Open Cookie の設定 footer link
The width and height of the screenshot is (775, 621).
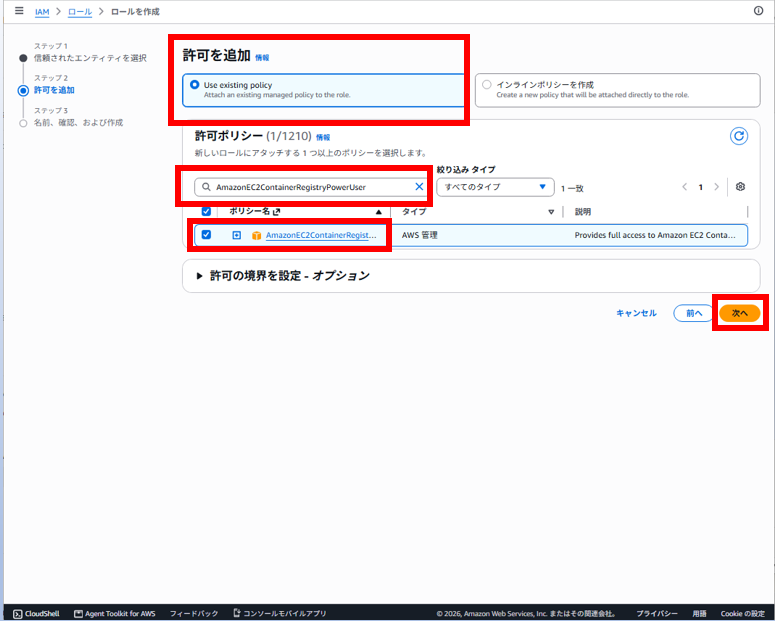point(743,614)
